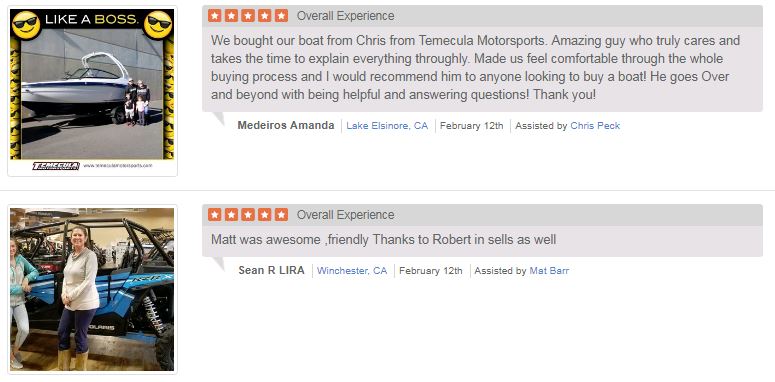
Task: Open the Like a Boss boat photo
Action: [92, 91]
